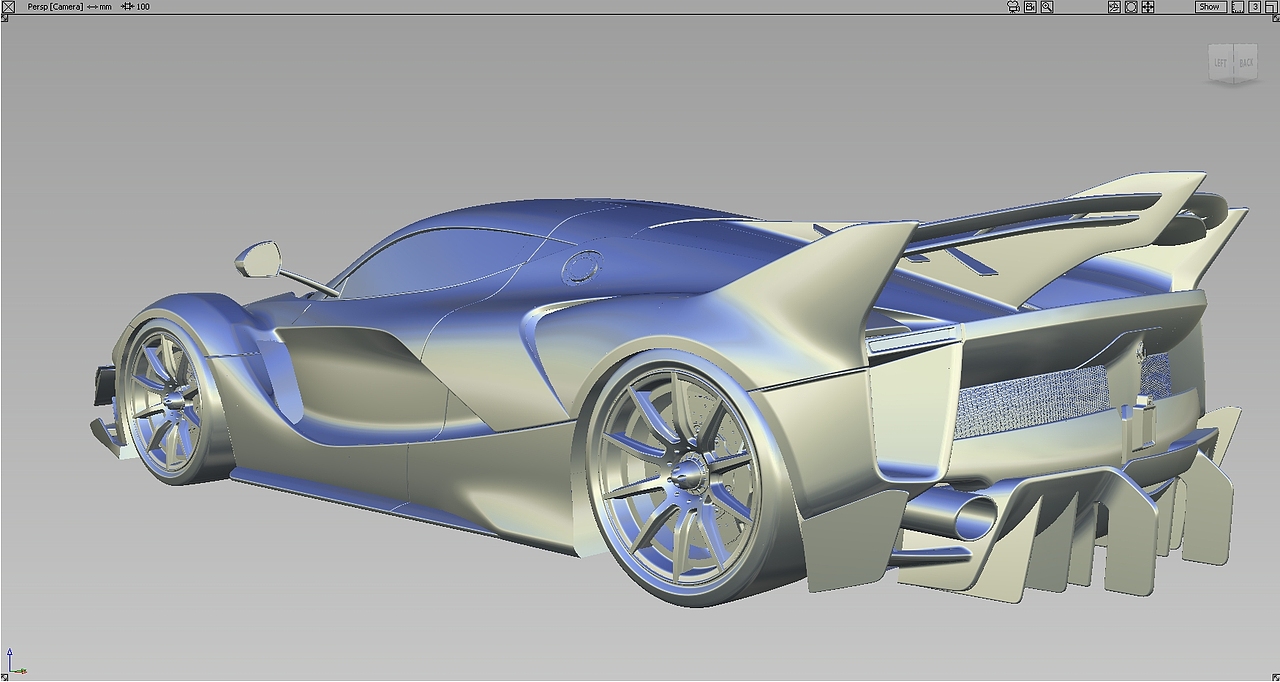
Task: Click the pan arrows icon
Action: 1146,6
